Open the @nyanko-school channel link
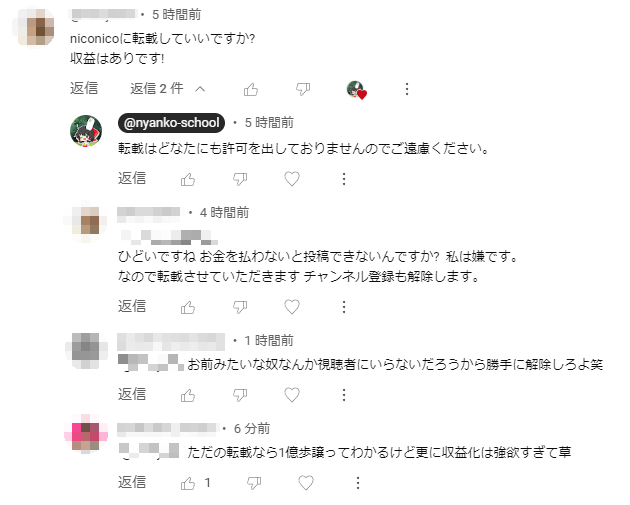 [172, 123]
